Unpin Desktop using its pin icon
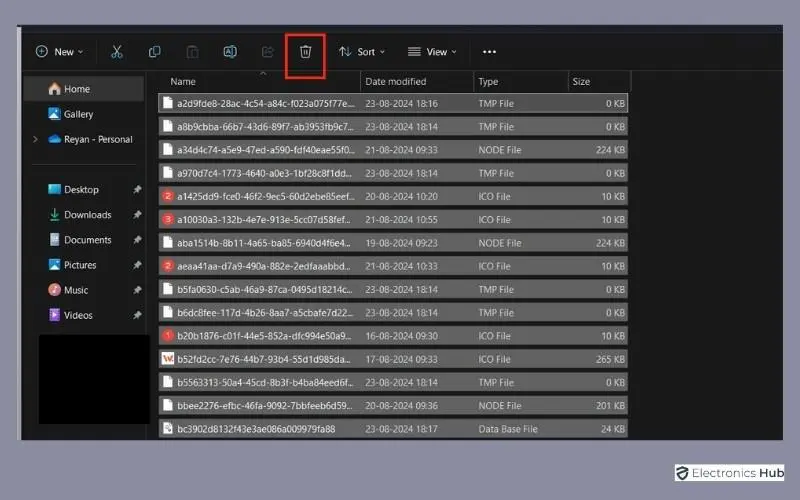The image size is (800, 500). 137,189
